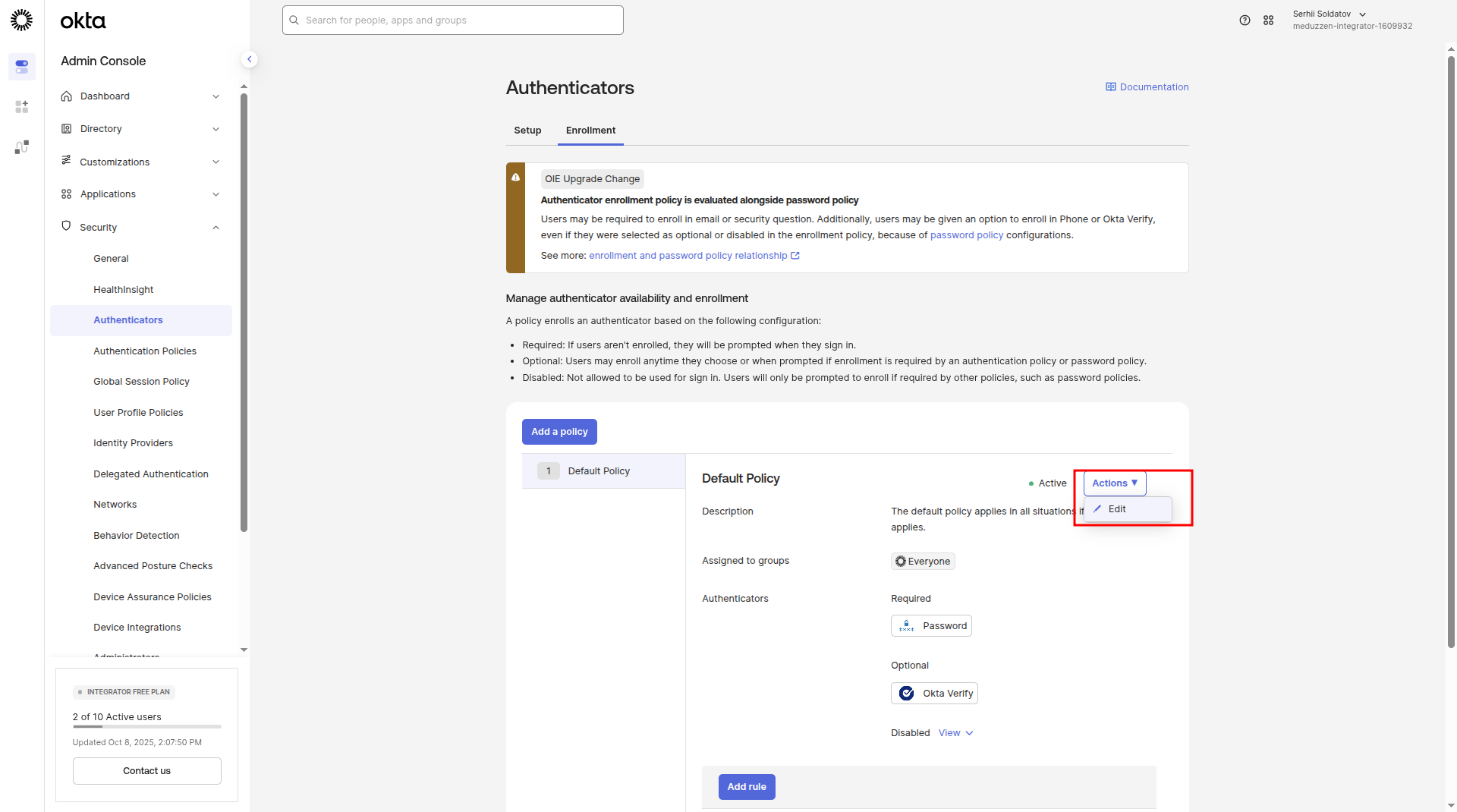Screen dimensions: 1457x812
Task: Expand the Customizations menu chevron
Action: (x=216, y=162)
